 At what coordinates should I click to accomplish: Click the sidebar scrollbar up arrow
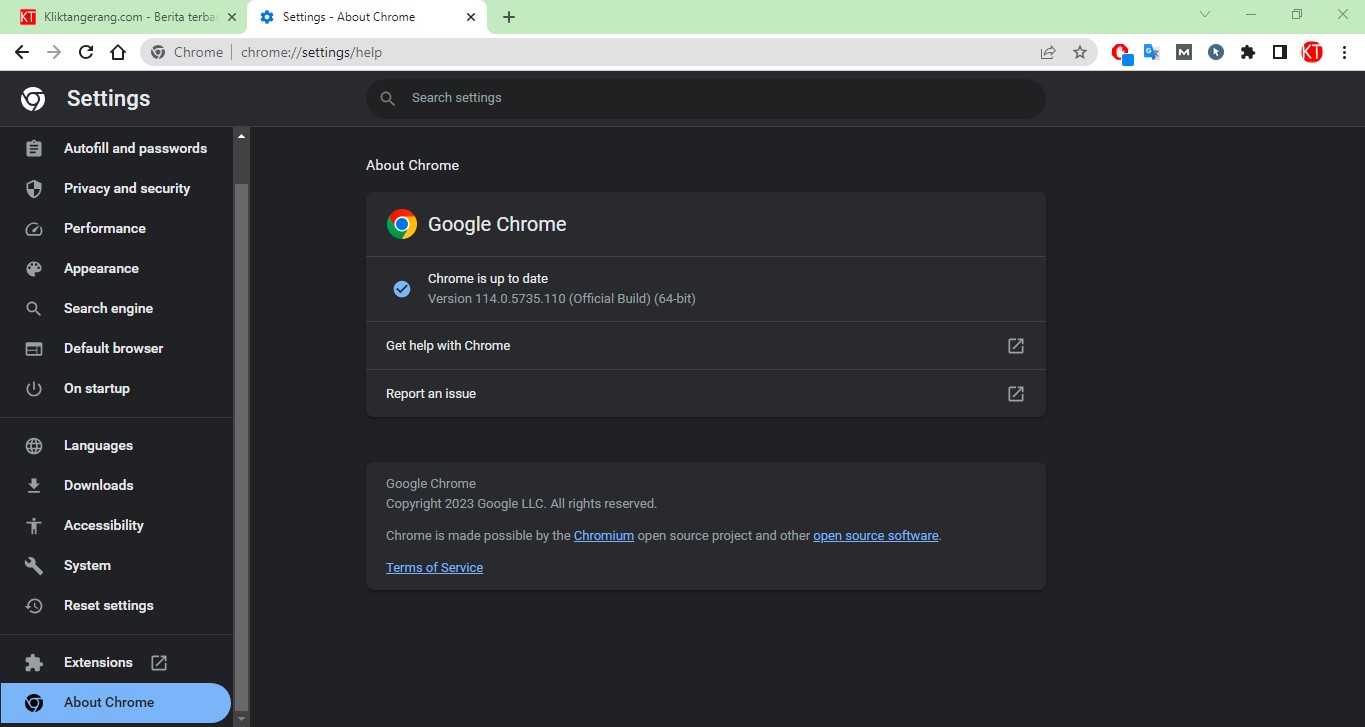point(241,135)
